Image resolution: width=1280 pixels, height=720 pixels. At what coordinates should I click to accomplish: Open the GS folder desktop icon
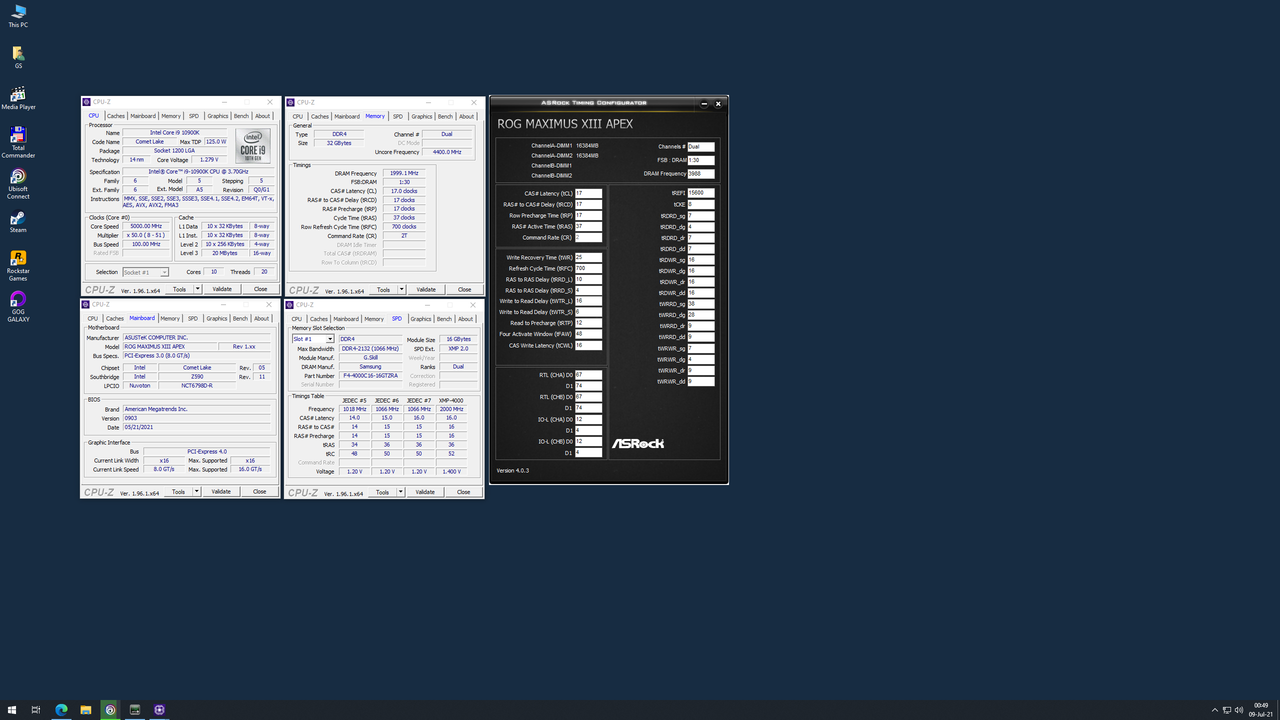[x=18, y=56]
